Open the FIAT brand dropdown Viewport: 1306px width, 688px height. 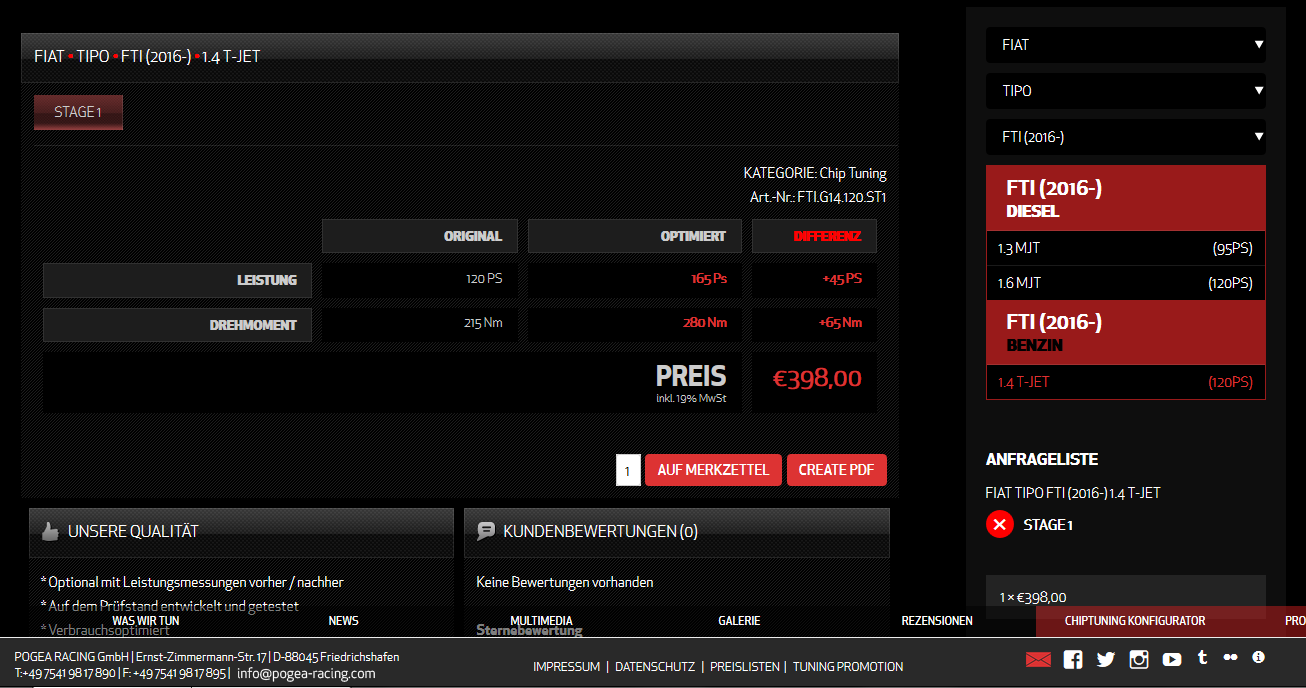click(1125, 45)
